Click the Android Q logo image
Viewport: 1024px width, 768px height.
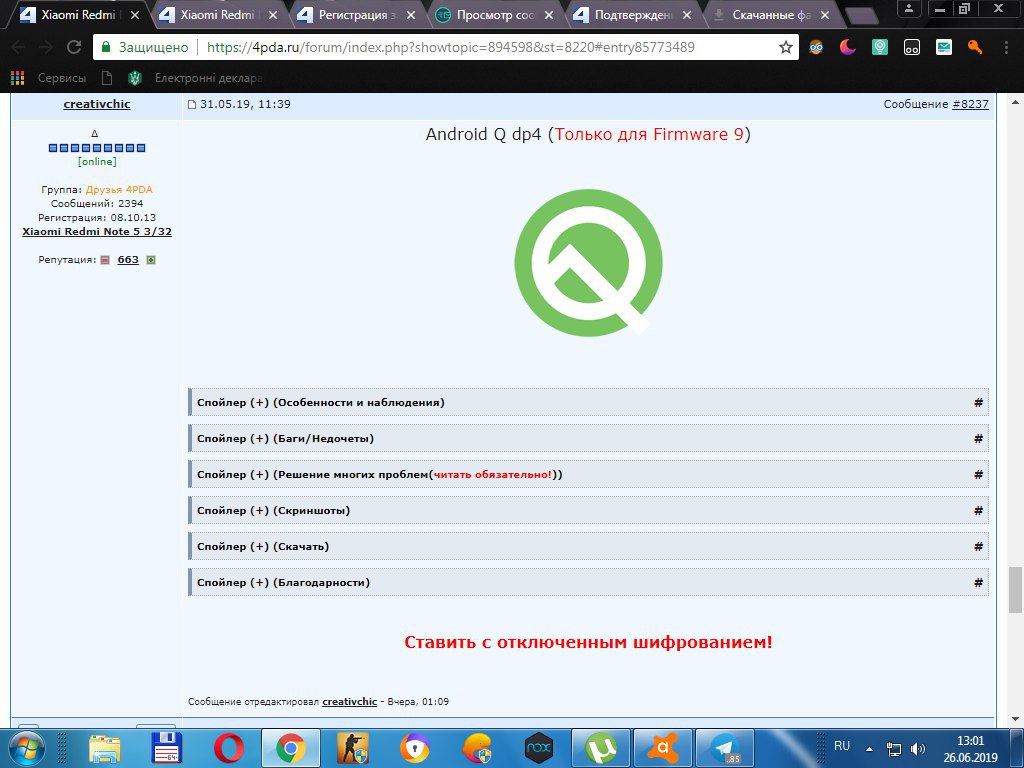tap(588, 263)
